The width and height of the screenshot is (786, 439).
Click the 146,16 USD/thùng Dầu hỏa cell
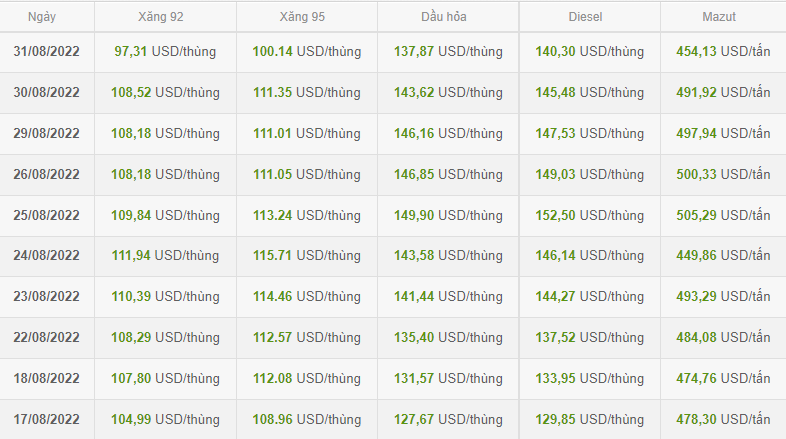(x=447, y=133)
